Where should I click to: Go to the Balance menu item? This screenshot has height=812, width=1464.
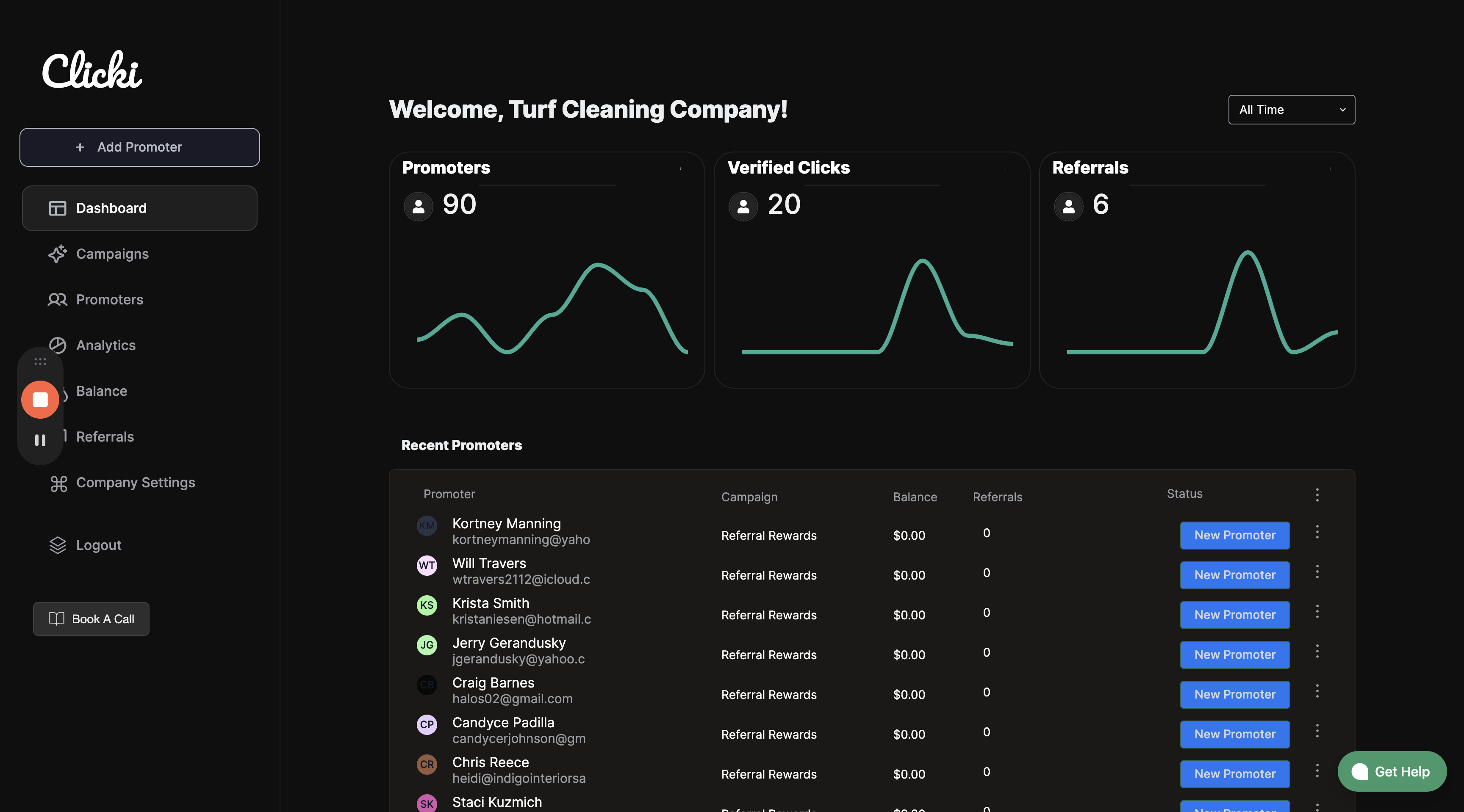point(102,391)
